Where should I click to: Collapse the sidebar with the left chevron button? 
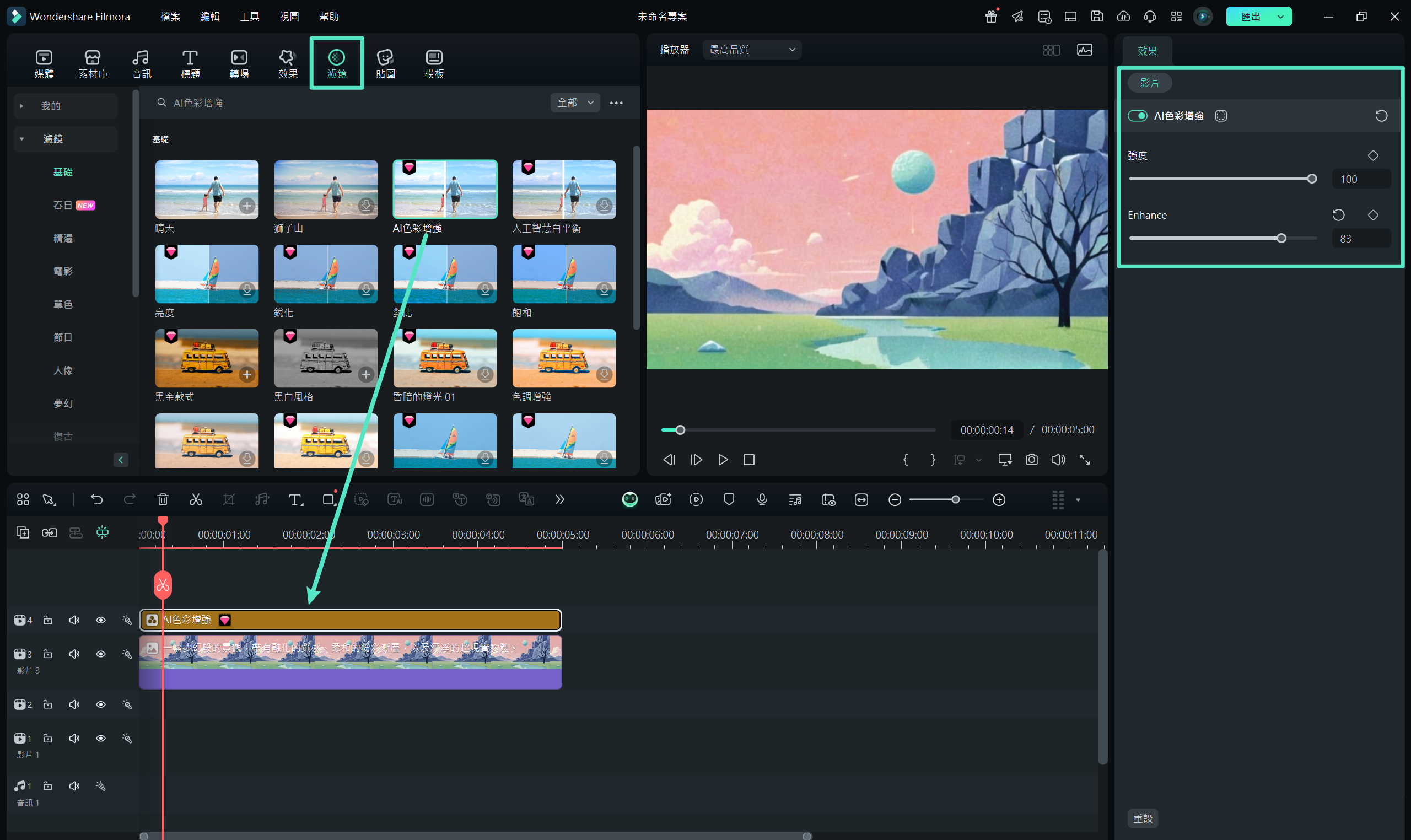click(121, 460)
